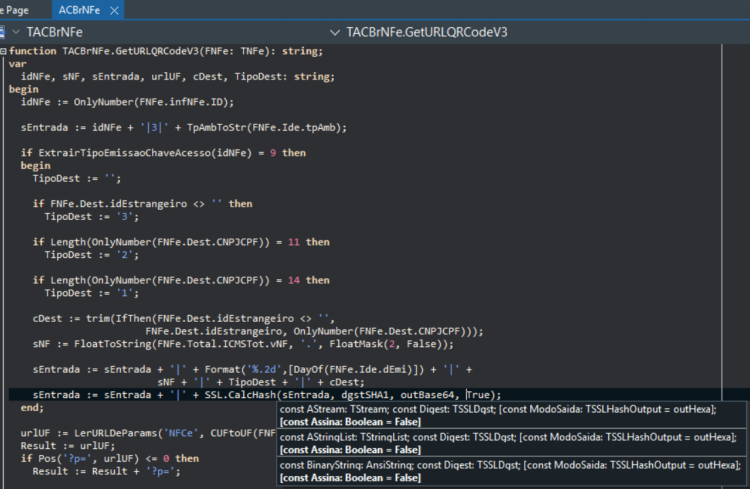Image resolution: width=750 pixels, height=489 pixels.
Task: Click the "TipoDest := '3';" assignment
Action: coord(91,217)
